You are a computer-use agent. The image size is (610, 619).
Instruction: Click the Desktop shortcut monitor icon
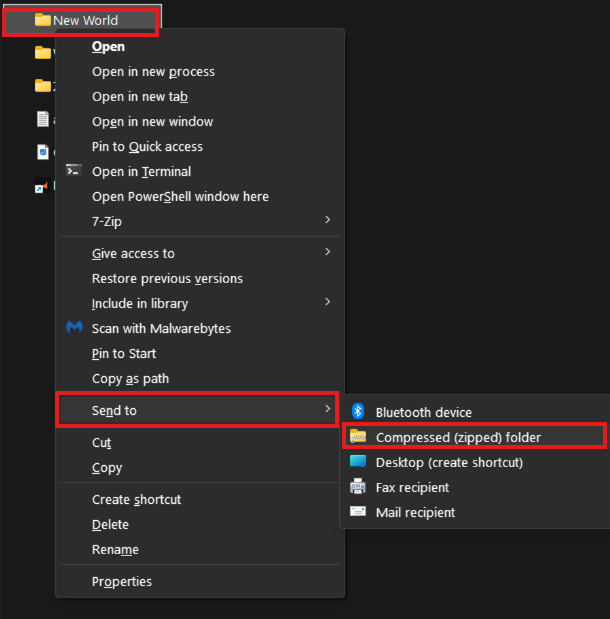(x=358, y=462)
